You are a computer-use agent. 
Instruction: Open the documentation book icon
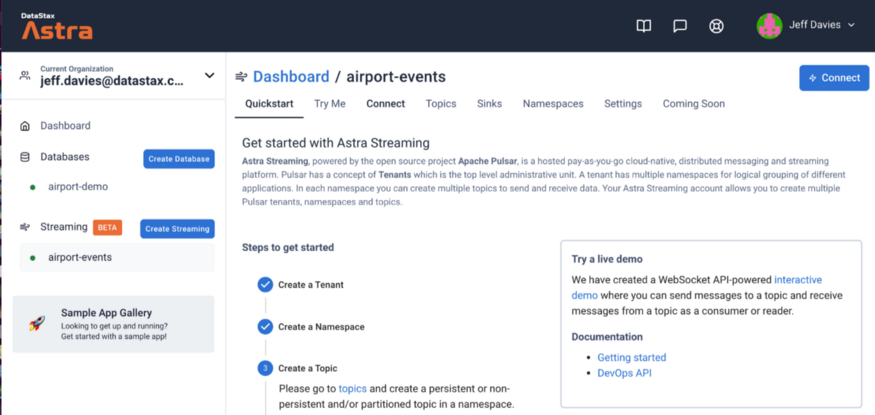644,26
